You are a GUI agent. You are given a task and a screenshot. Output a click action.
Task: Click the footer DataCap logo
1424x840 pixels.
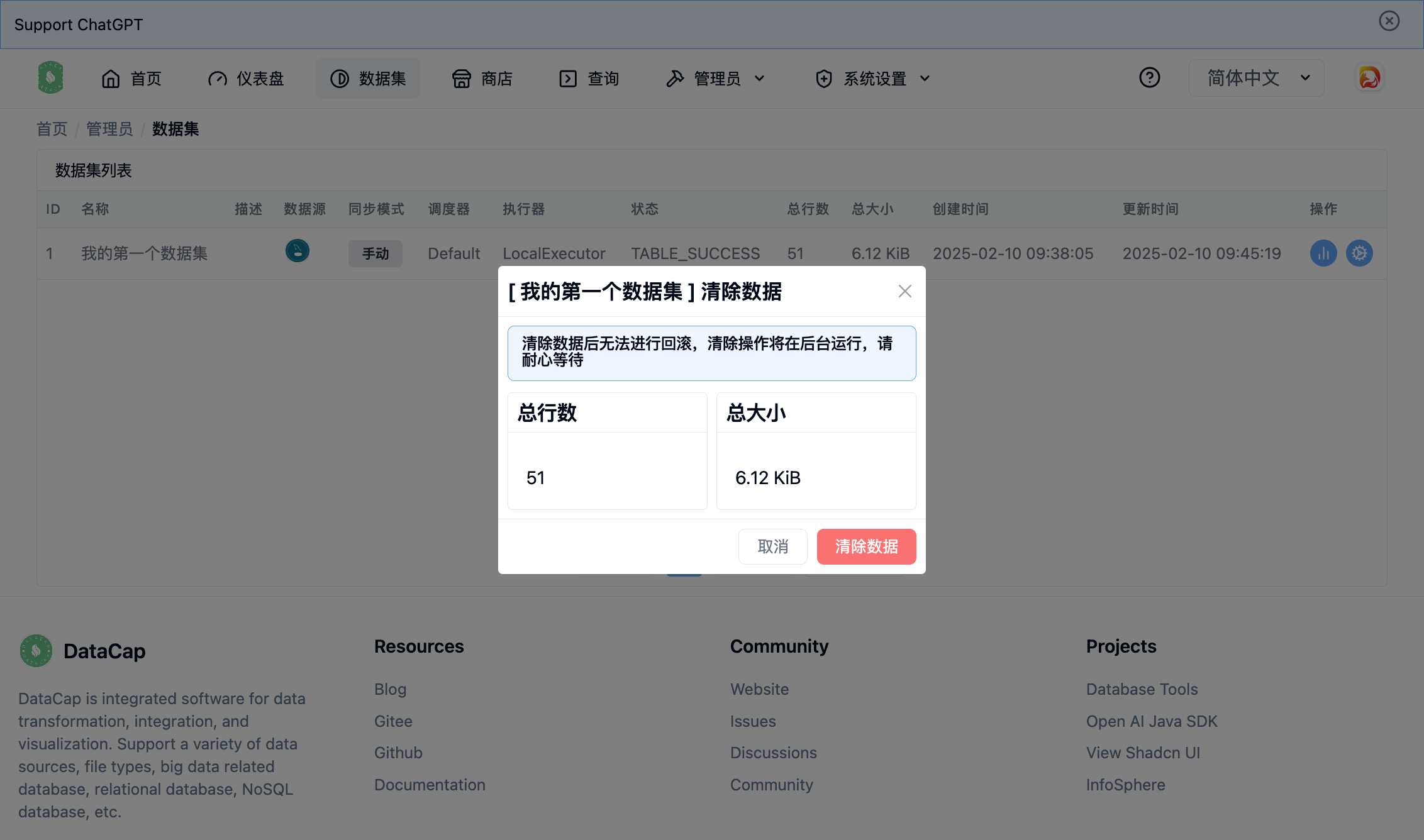tap(36, 651)
